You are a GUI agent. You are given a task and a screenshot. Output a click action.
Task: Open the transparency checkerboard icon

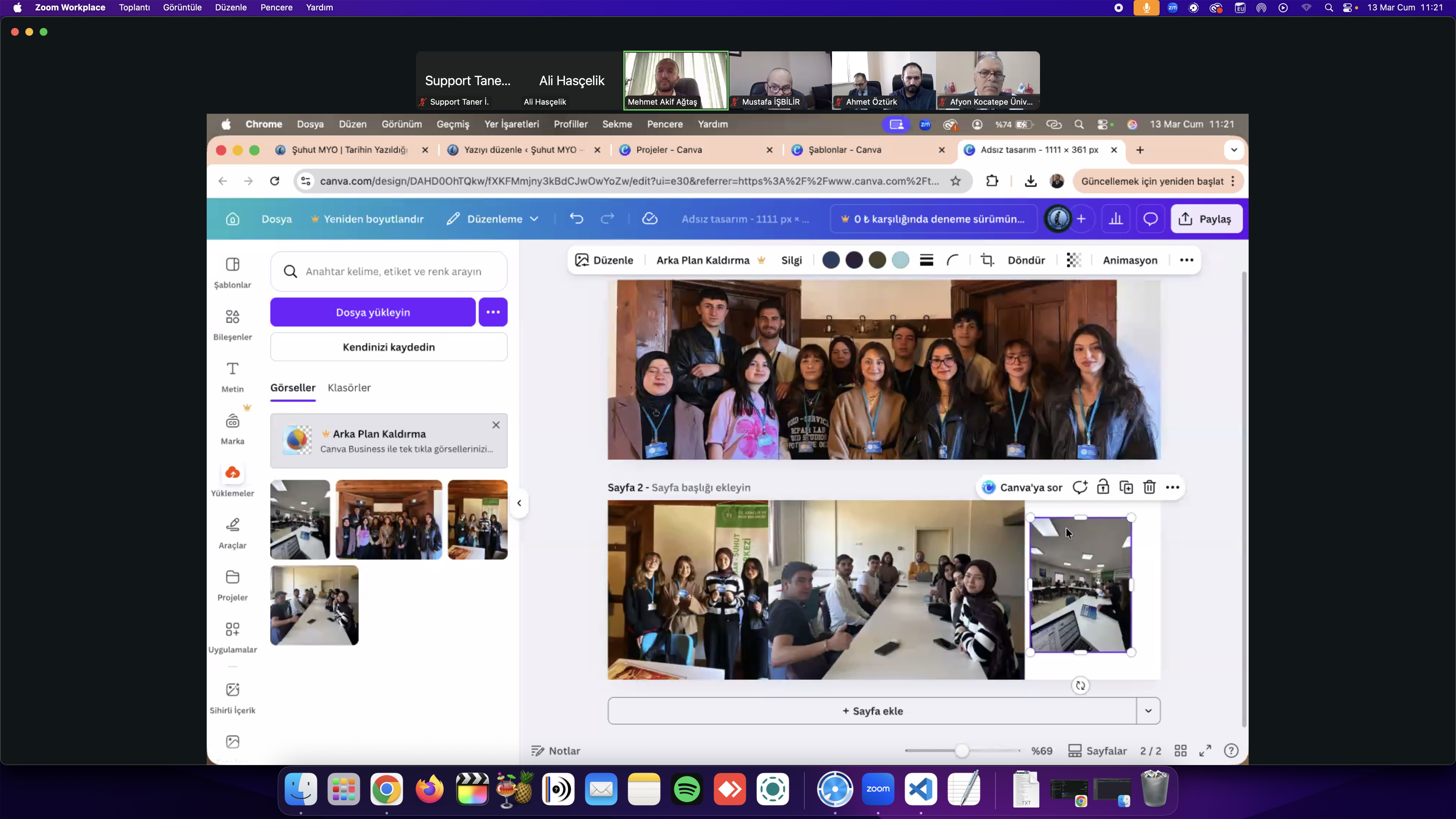coord(1073,260)
